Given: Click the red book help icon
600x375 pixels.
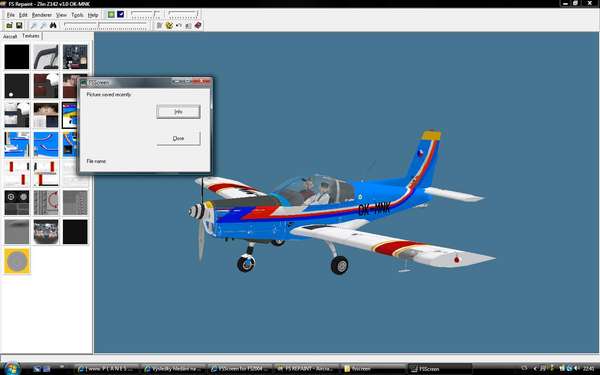Looking at the screenshot, I should (x=198, y=25).
